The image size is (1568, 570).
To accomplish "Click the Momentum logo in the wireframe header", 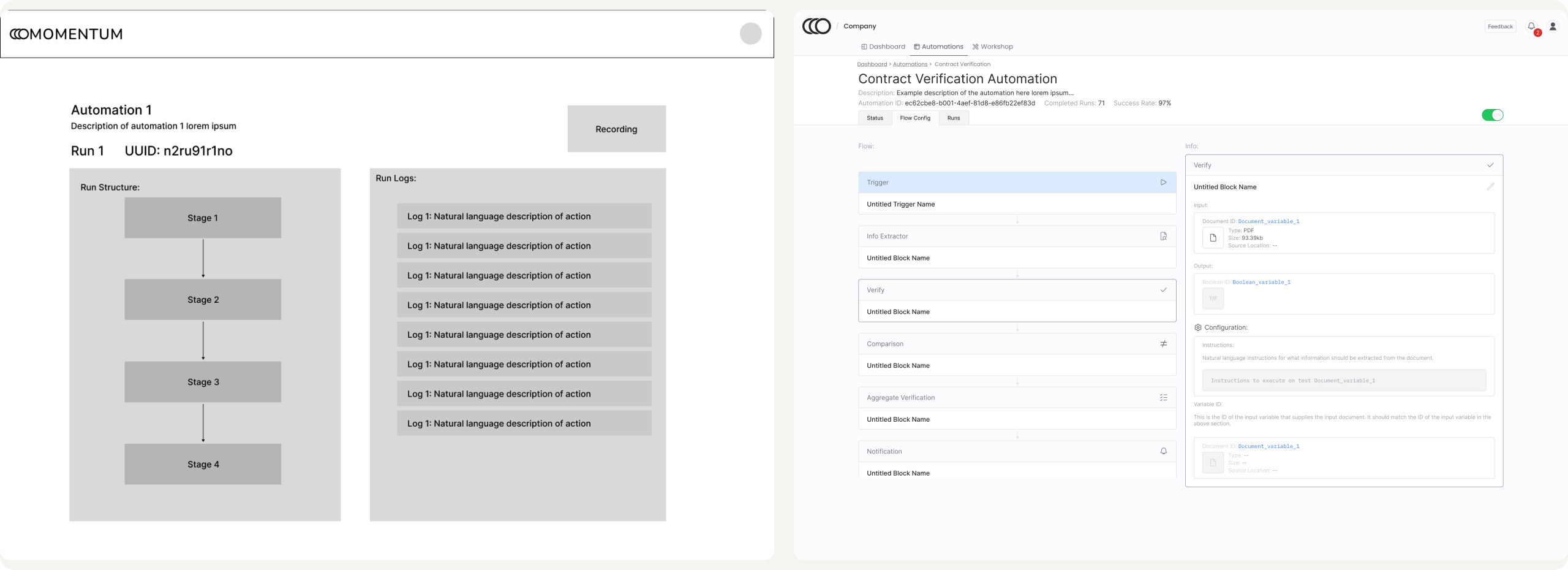I will [66, 34].
